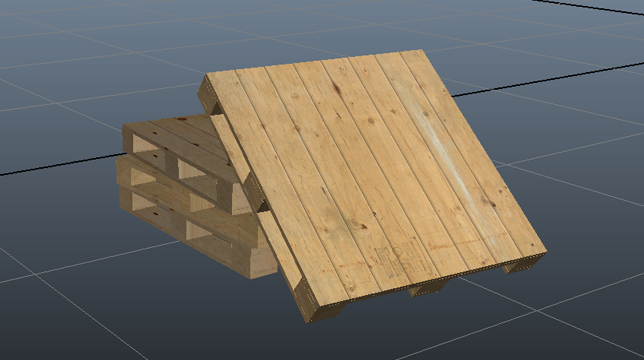The image size is (644, 360).
Task: Click the stamped marking on the leaning pallet
Action: pyautogui.click(x=396, y=259)
